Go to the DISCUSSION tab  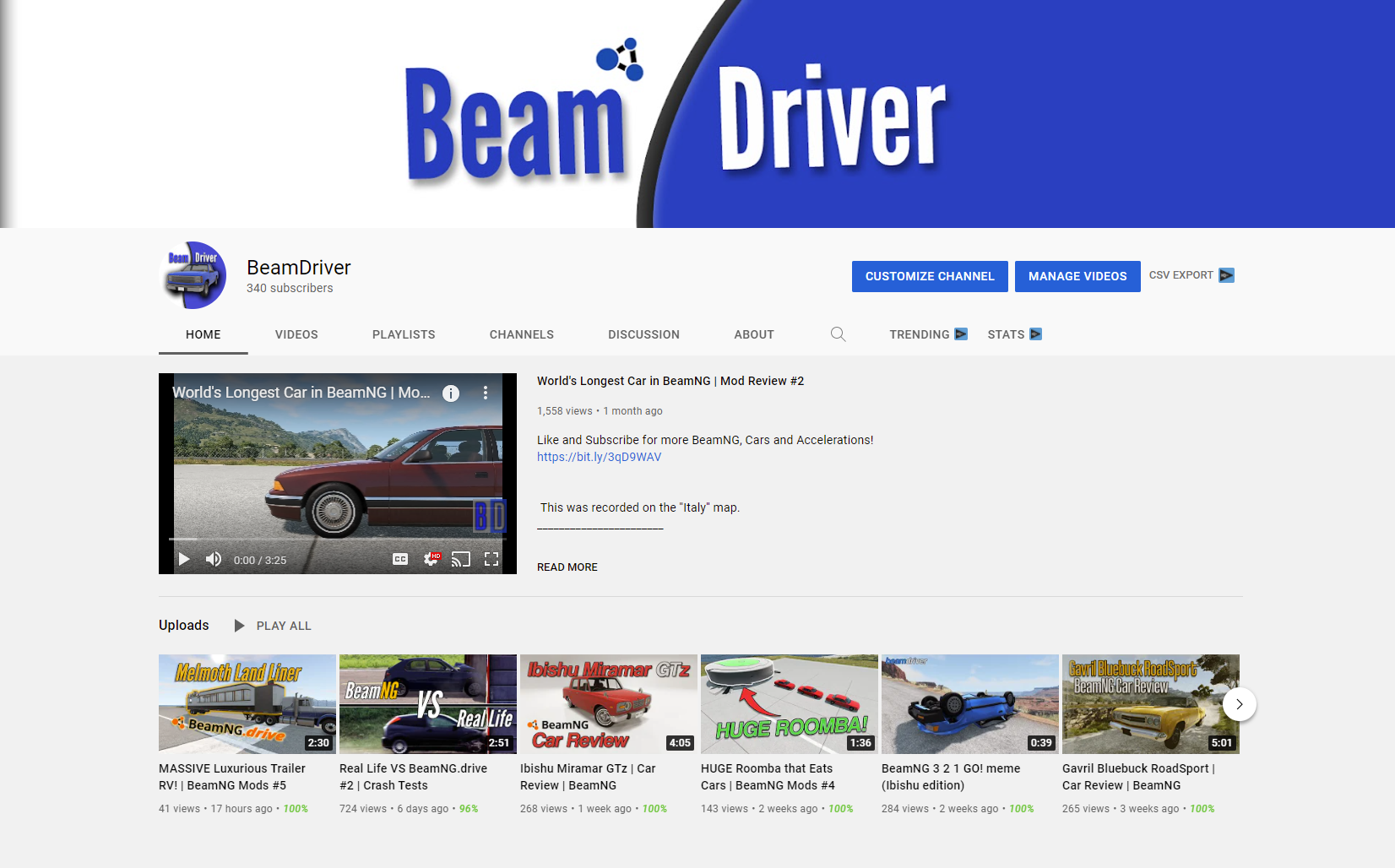point(643,334)
